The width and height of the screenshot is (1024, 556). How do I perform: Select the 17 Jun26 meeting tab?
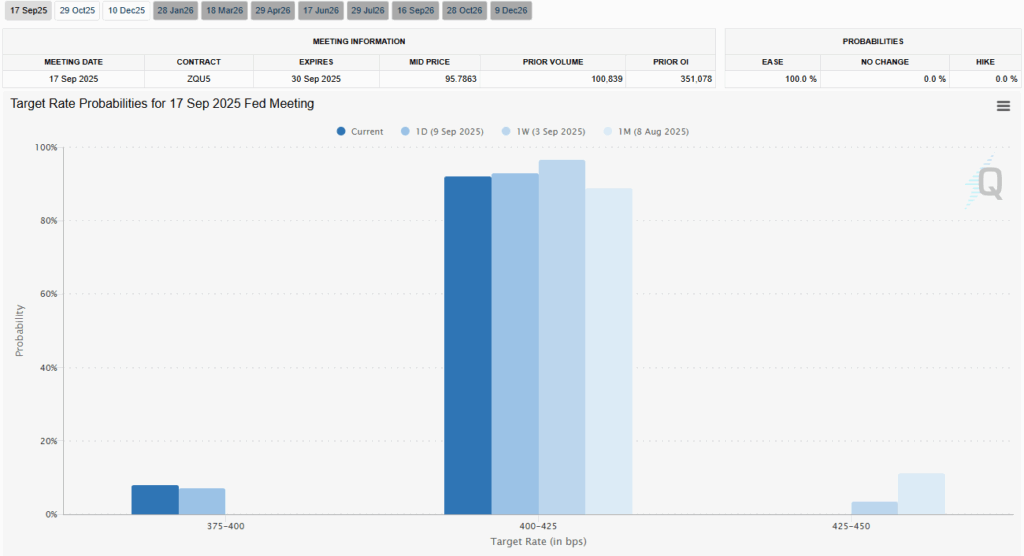pyautogui.click(x=321, y=11)
